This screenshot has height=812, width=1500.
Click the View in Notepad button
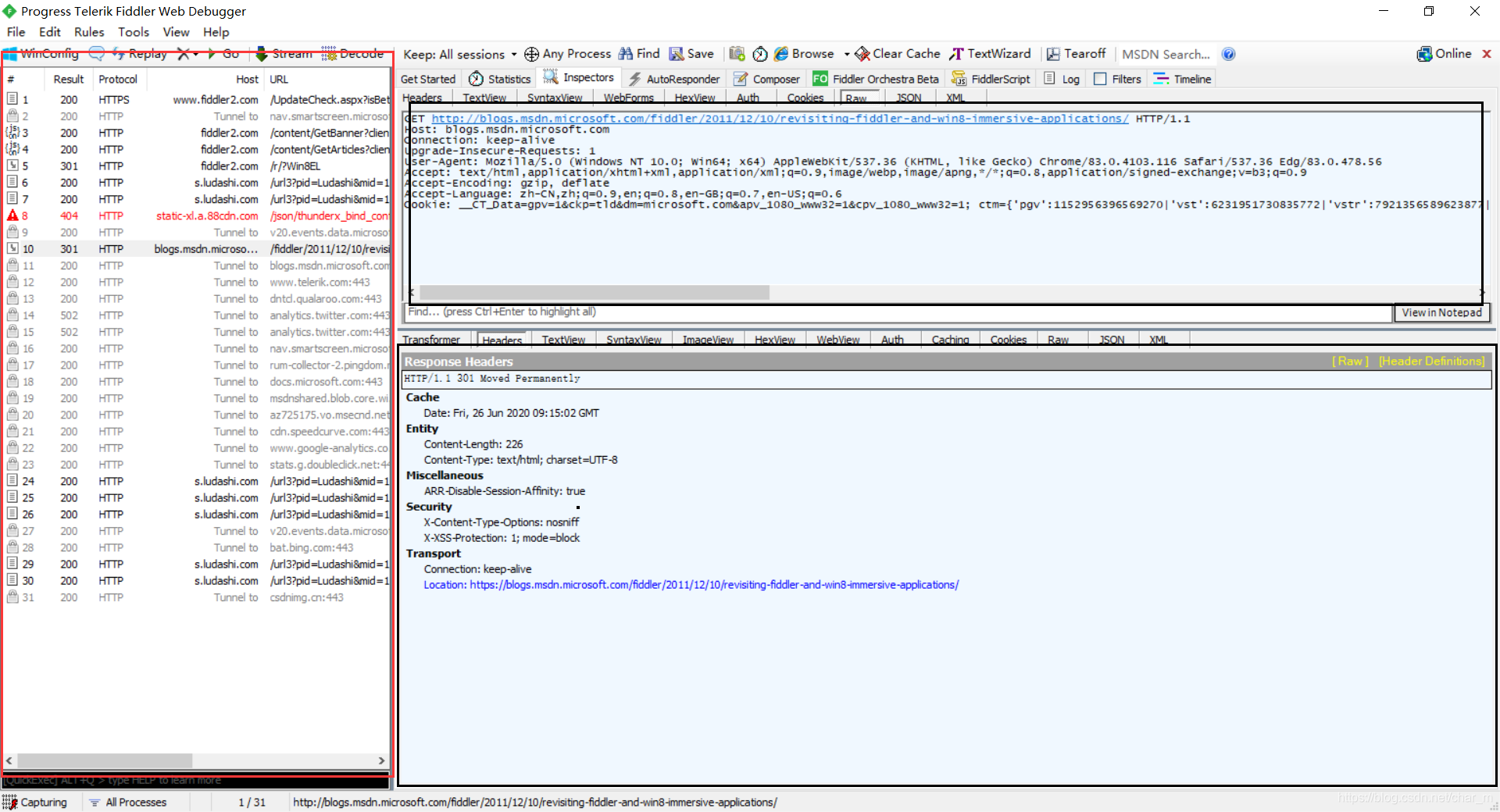tap(1441, 312)
